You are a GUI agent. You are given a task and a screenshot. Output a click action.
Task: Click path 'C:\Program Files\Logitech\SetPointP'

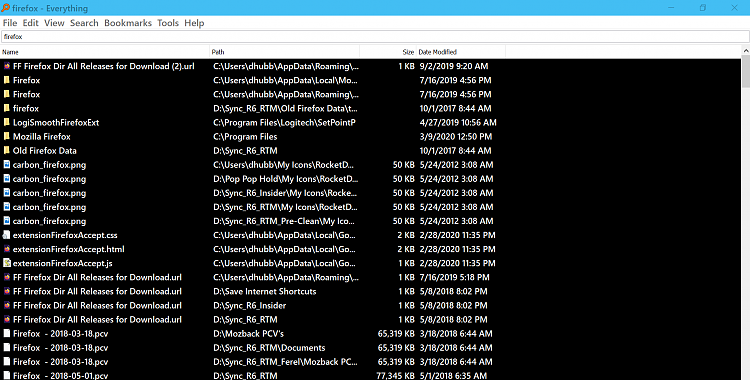tap(284, 123)
